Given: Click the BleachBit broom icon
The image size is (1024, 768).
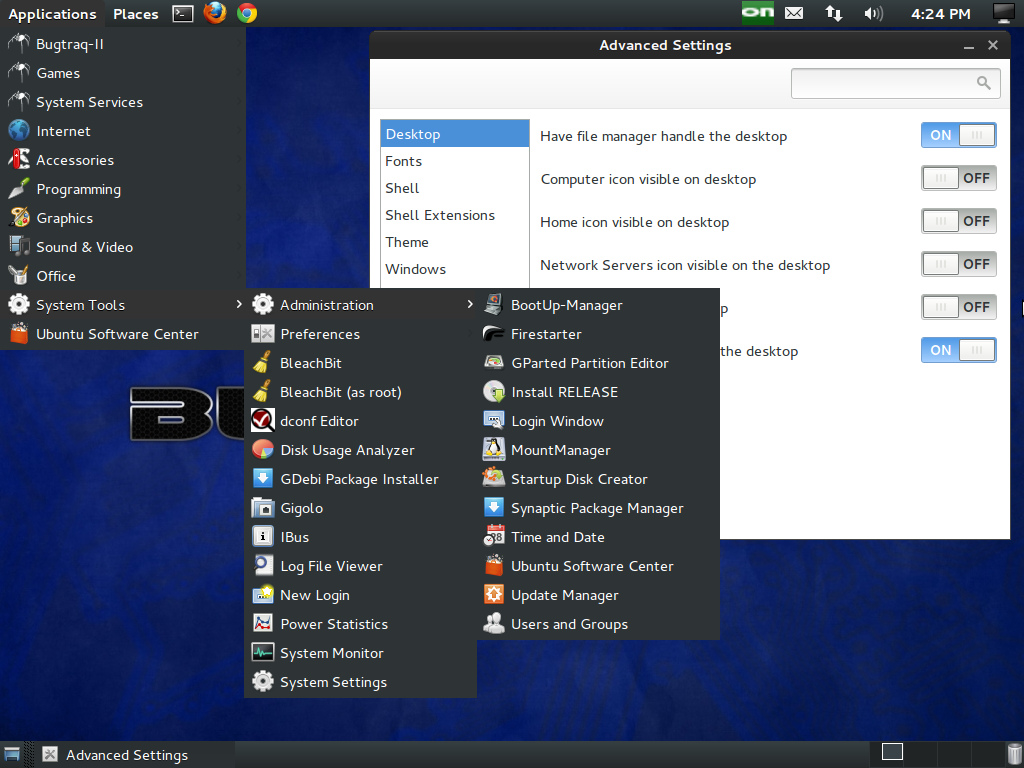Looking at the screenshot, I should [263, 363].
